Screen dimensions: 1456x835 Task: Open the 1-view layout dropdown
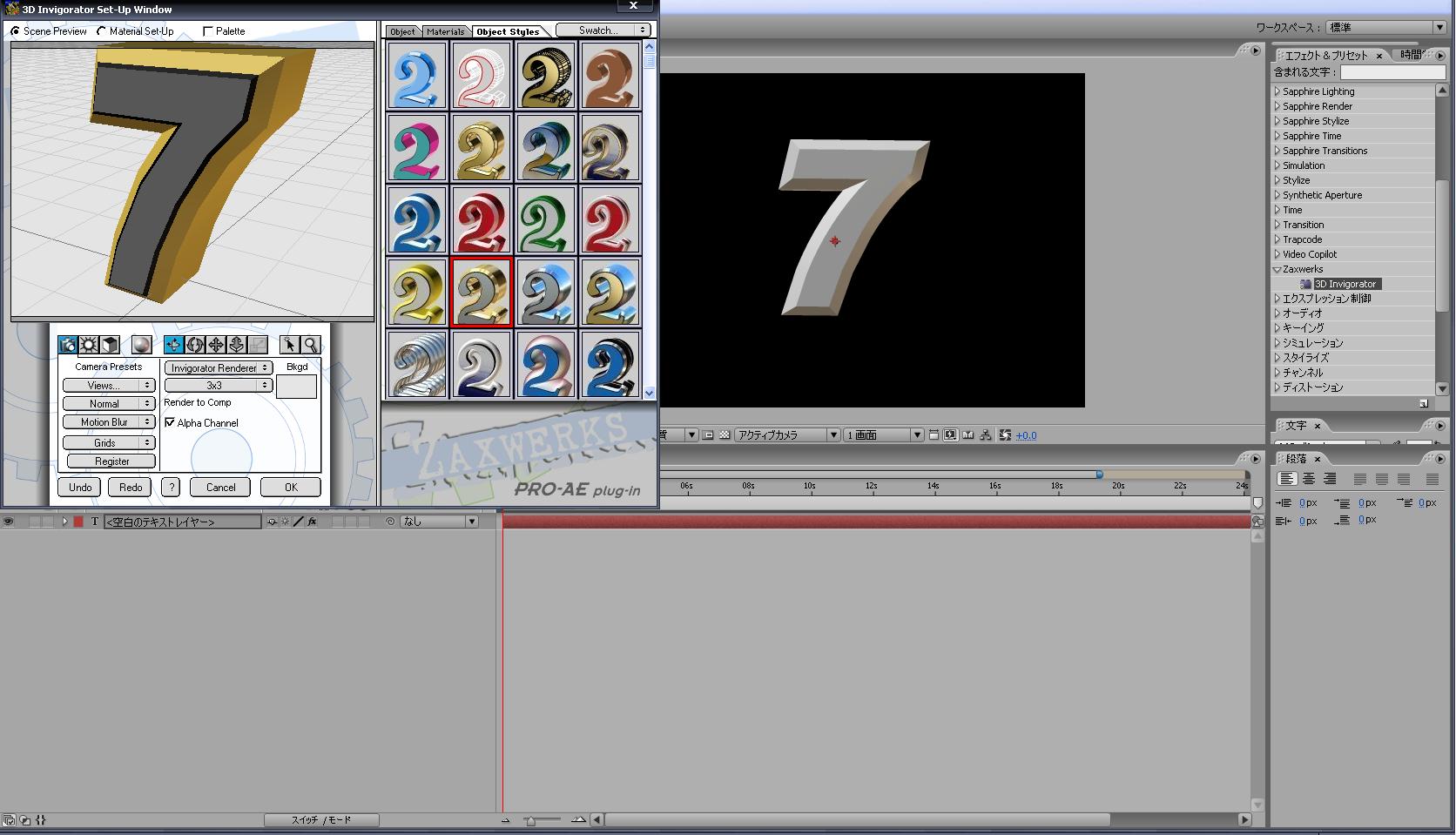pos(884,434)
